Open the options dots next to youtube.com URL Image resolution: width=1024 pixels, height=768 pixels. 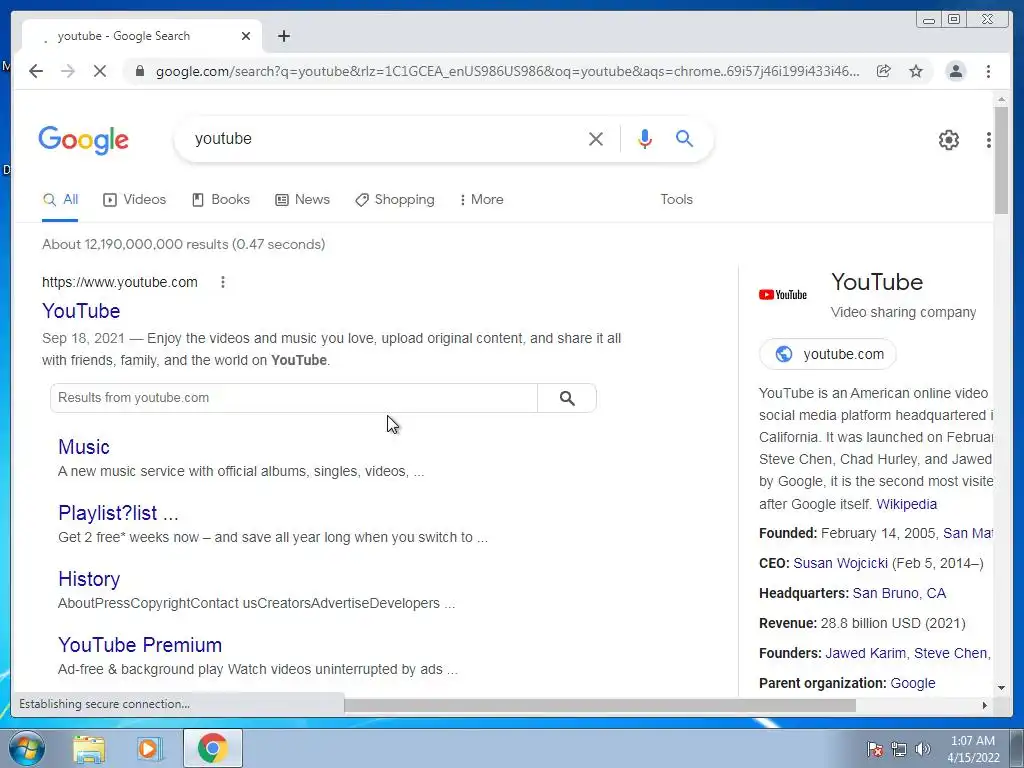pyautogui.click(x=223, y=282)
